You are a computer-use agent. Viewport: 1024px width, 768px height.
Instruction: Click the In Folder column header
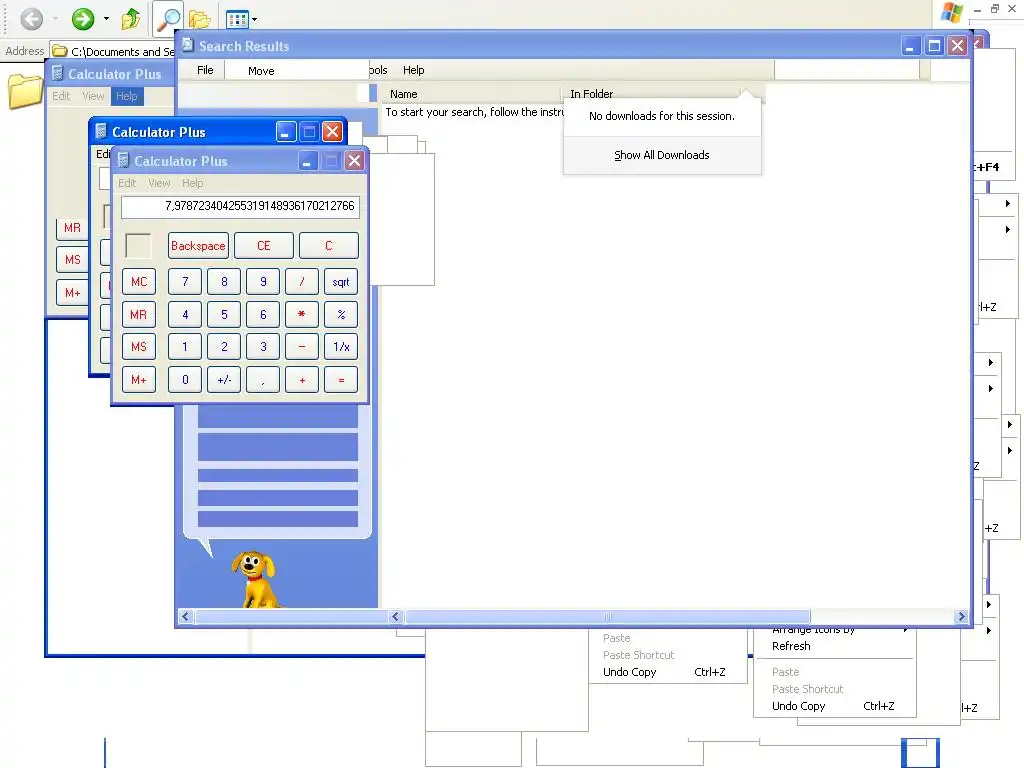coord(592,94)
